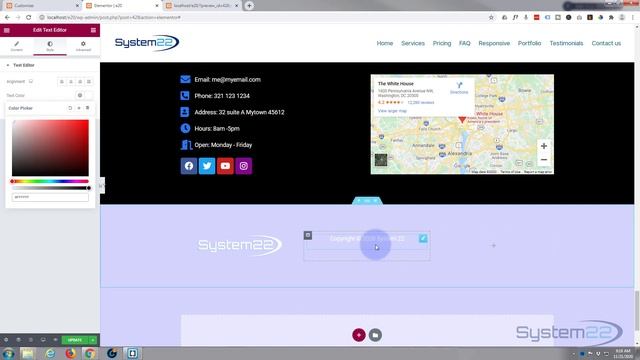
Task: Open the Navigator layers icon
Action: [18, 340]
